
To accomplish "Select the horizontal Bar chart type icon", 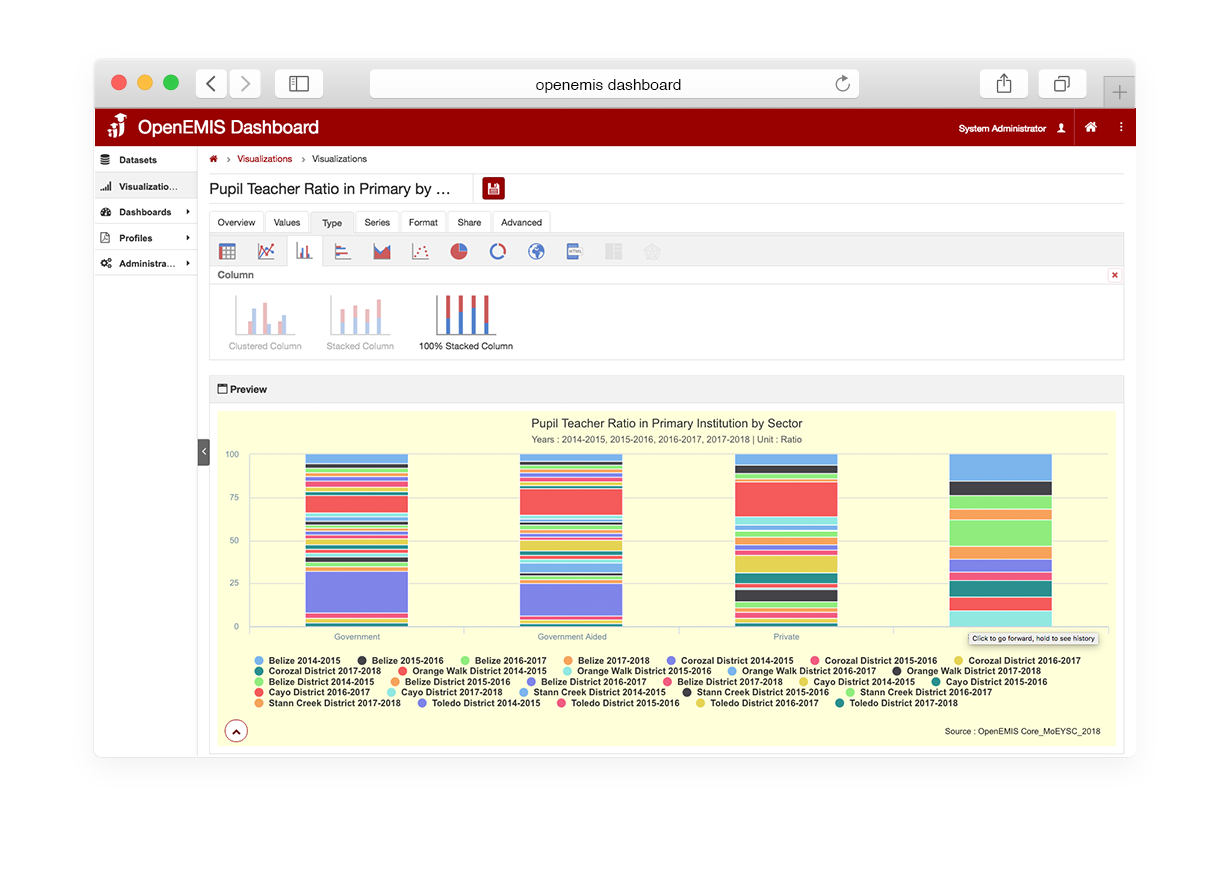I will coord(343,252).
